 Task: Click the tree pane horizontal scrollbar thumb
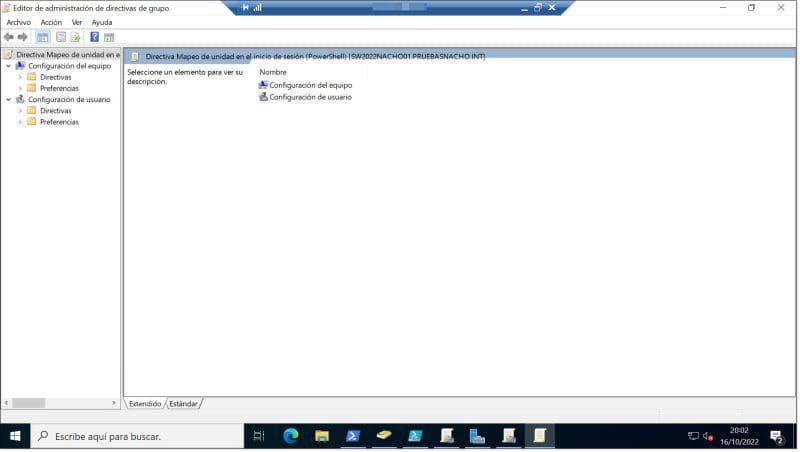click(29, 403)
